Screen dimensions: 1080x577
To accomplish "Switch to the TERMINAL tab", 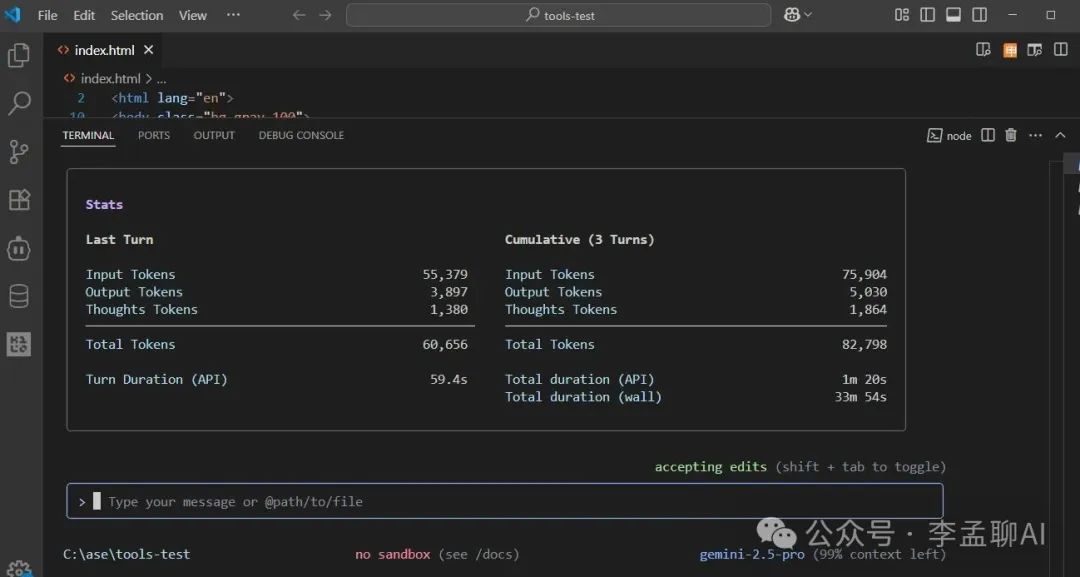I will click(88, 135).
